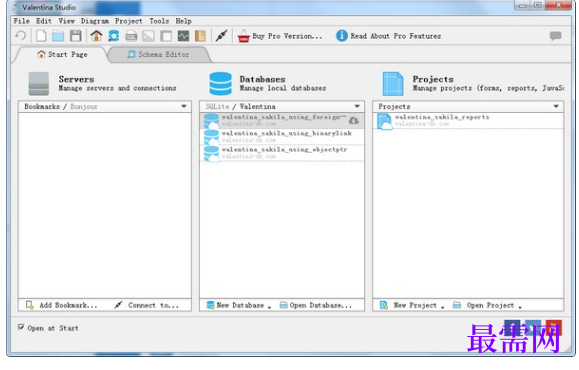Toggle the Open at Start checkbox

pyautogui.click(x=21, y=327)
